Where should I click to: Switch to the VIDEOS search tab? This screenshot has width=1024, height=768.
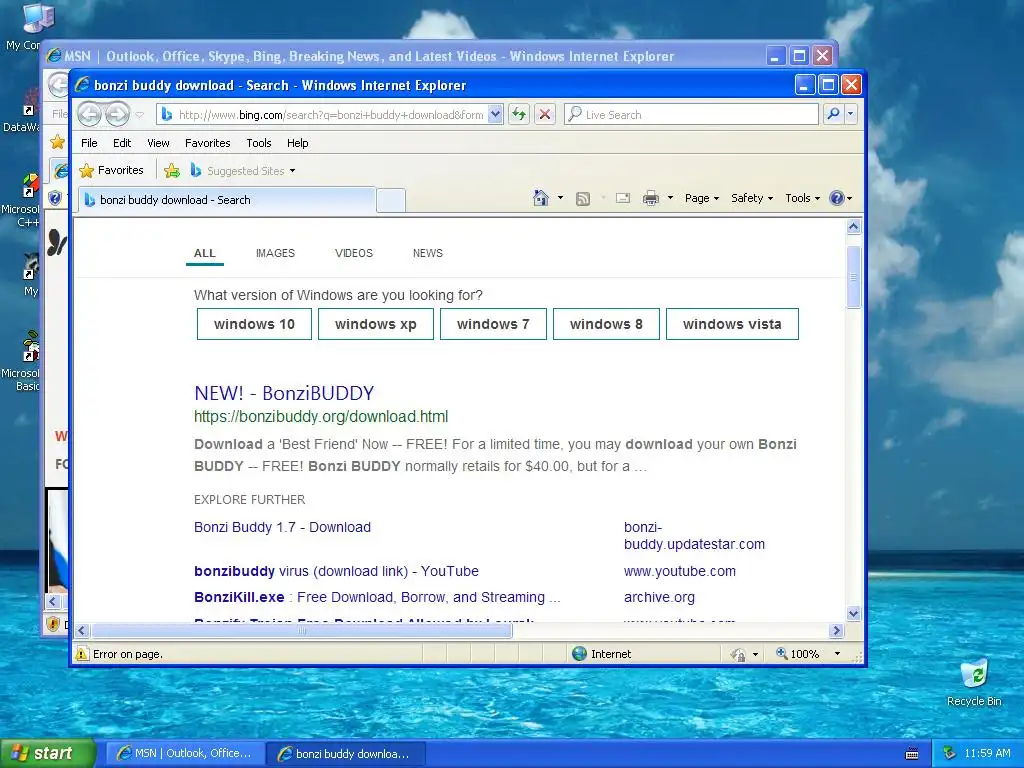353,253
